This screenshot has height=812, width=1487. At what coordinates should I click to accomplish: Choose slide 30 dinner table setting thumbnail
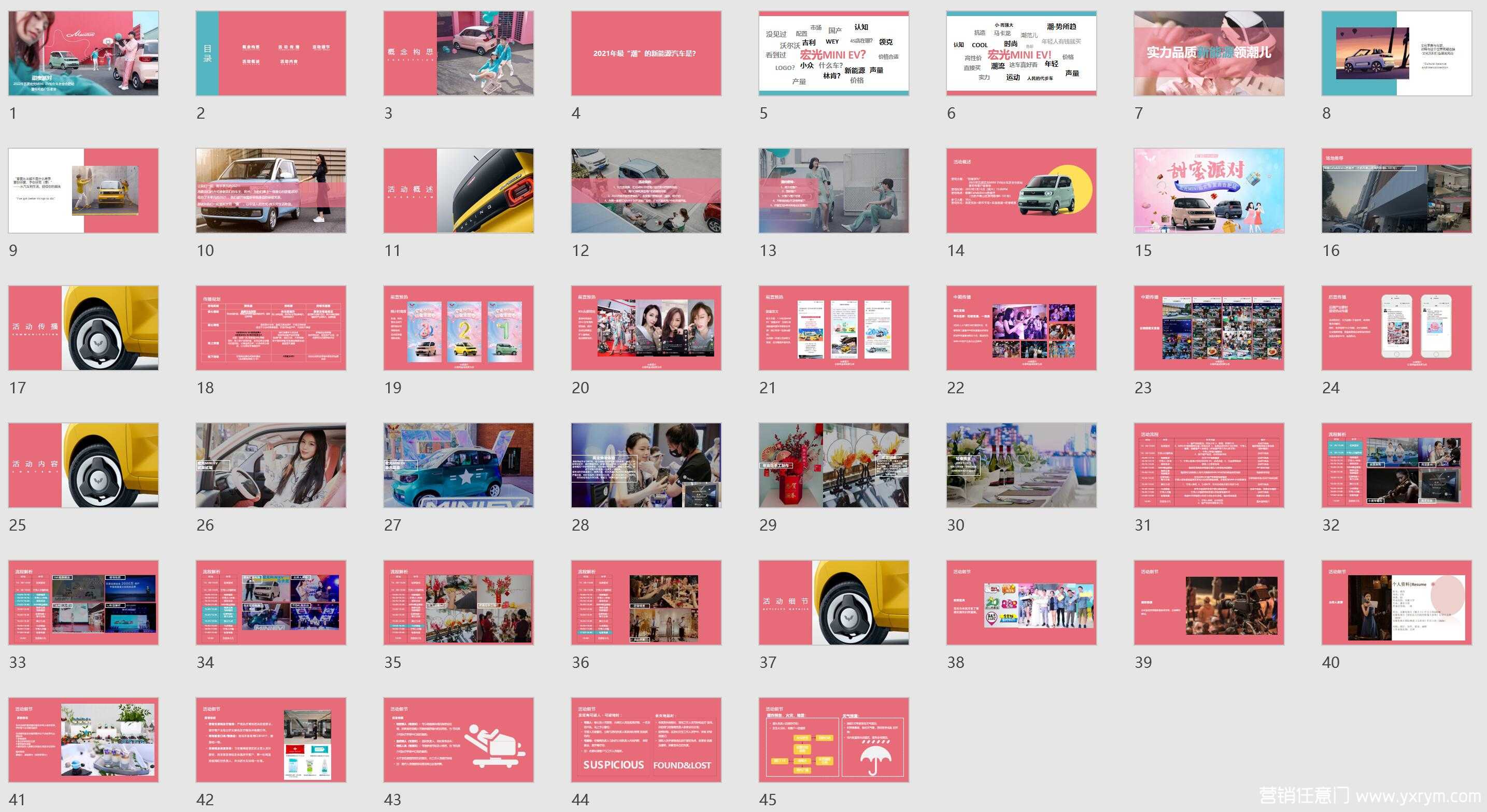[1021, 465]
